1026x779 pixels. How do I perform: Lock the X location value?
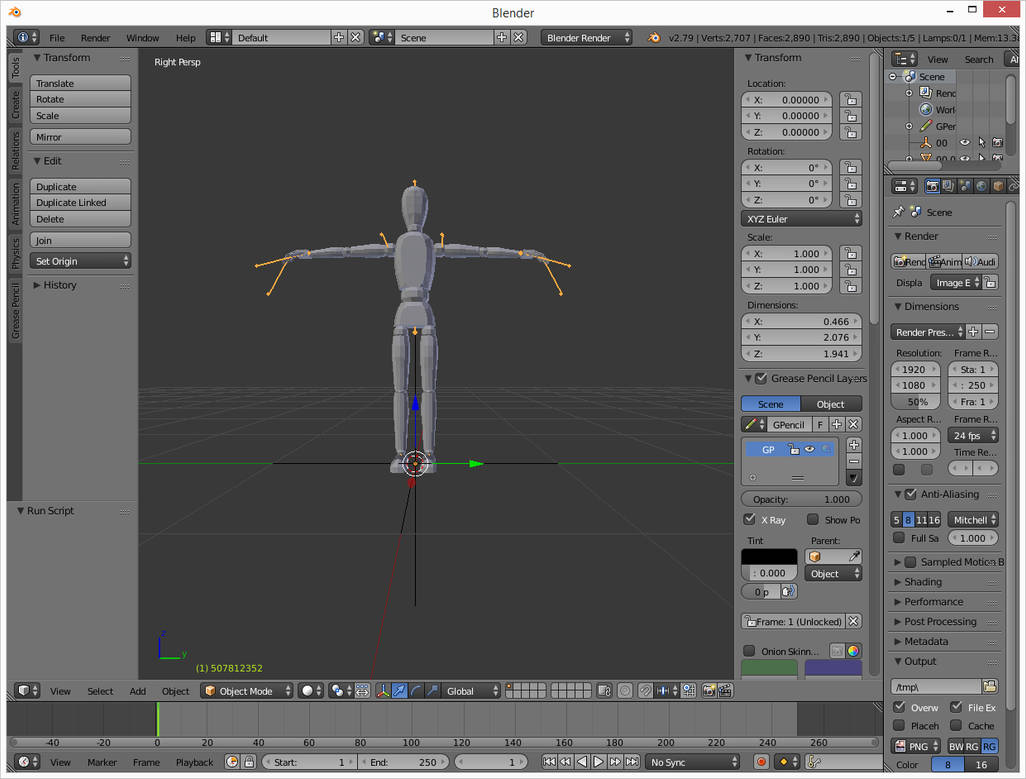[x=851, y=99]
